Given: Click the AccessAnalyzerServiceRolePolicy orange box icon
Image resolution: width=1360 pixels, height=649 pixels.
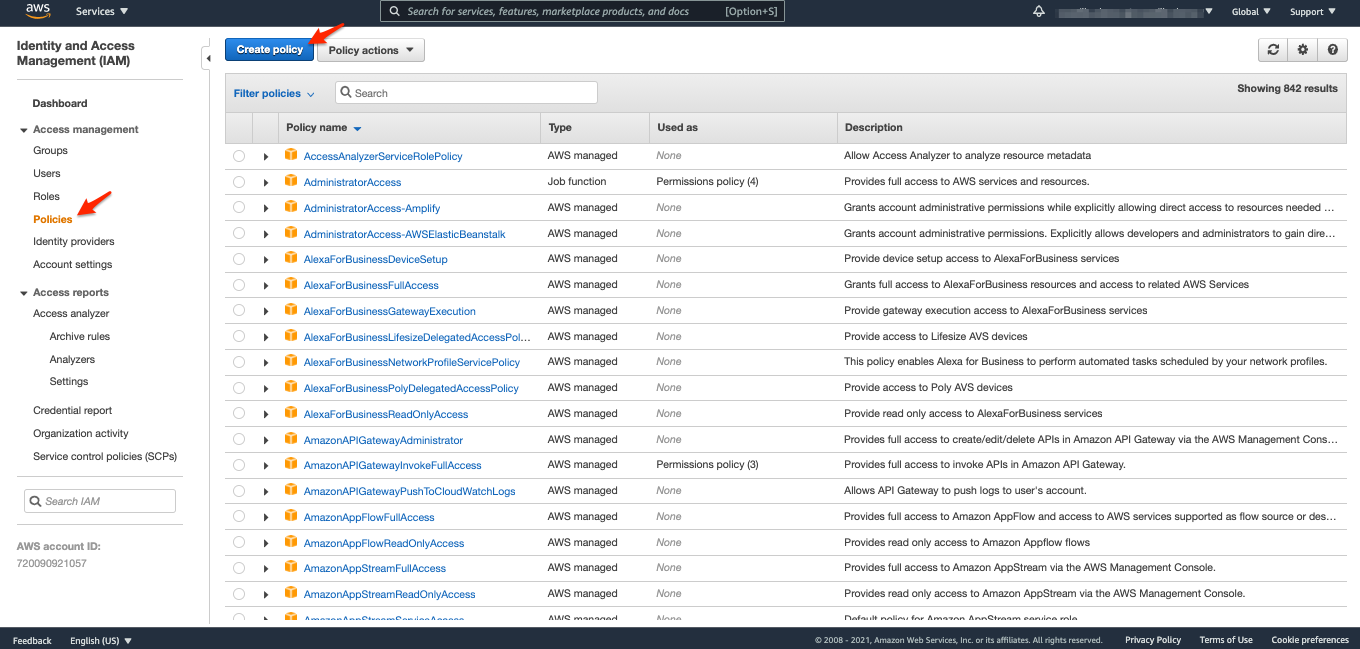Looking at the screenshot, I should (x=291, y=155).
